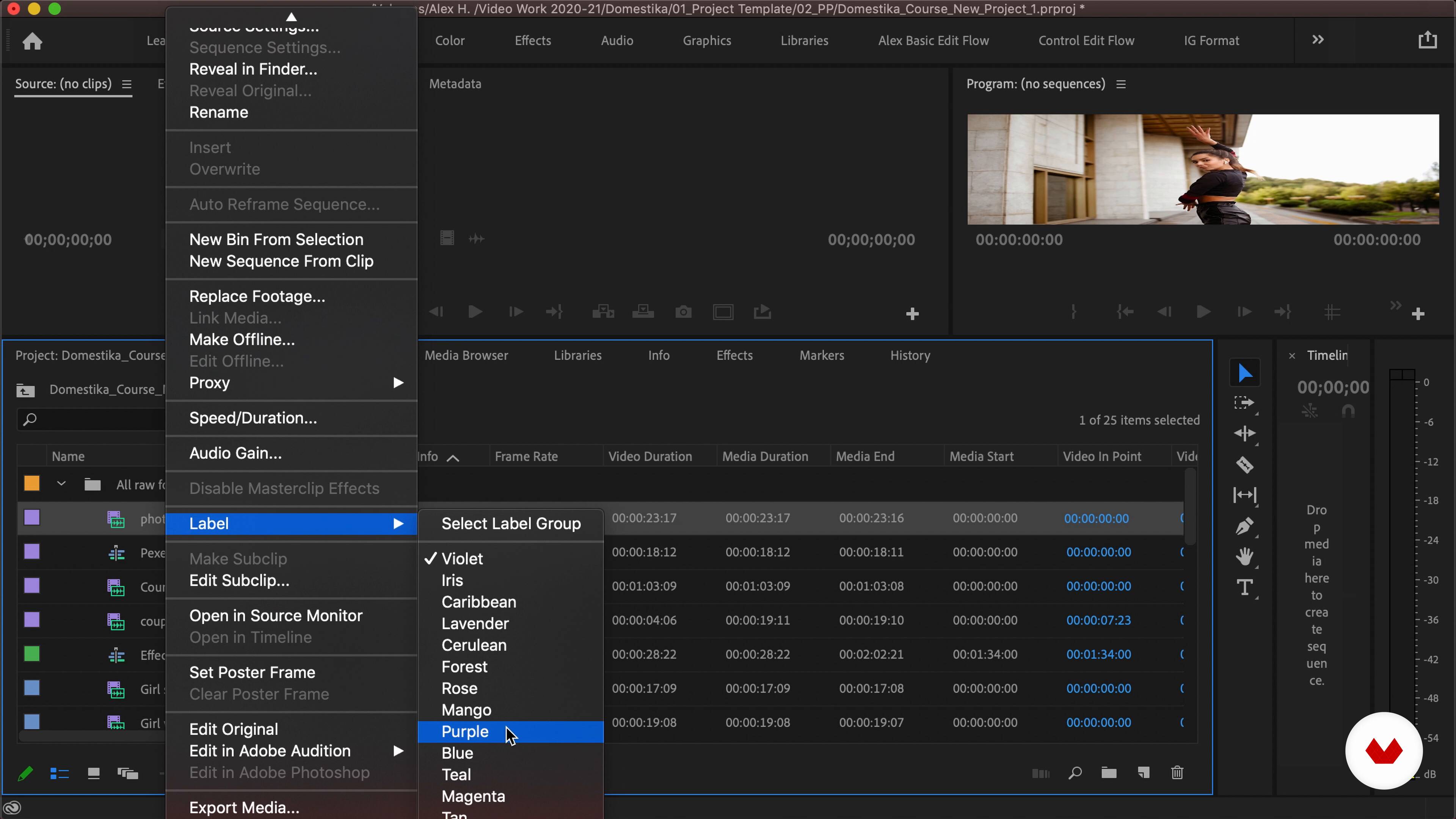This screenshot has width=1456, height=819.
Task: Select the Type tool
Action: [1244, 587]
